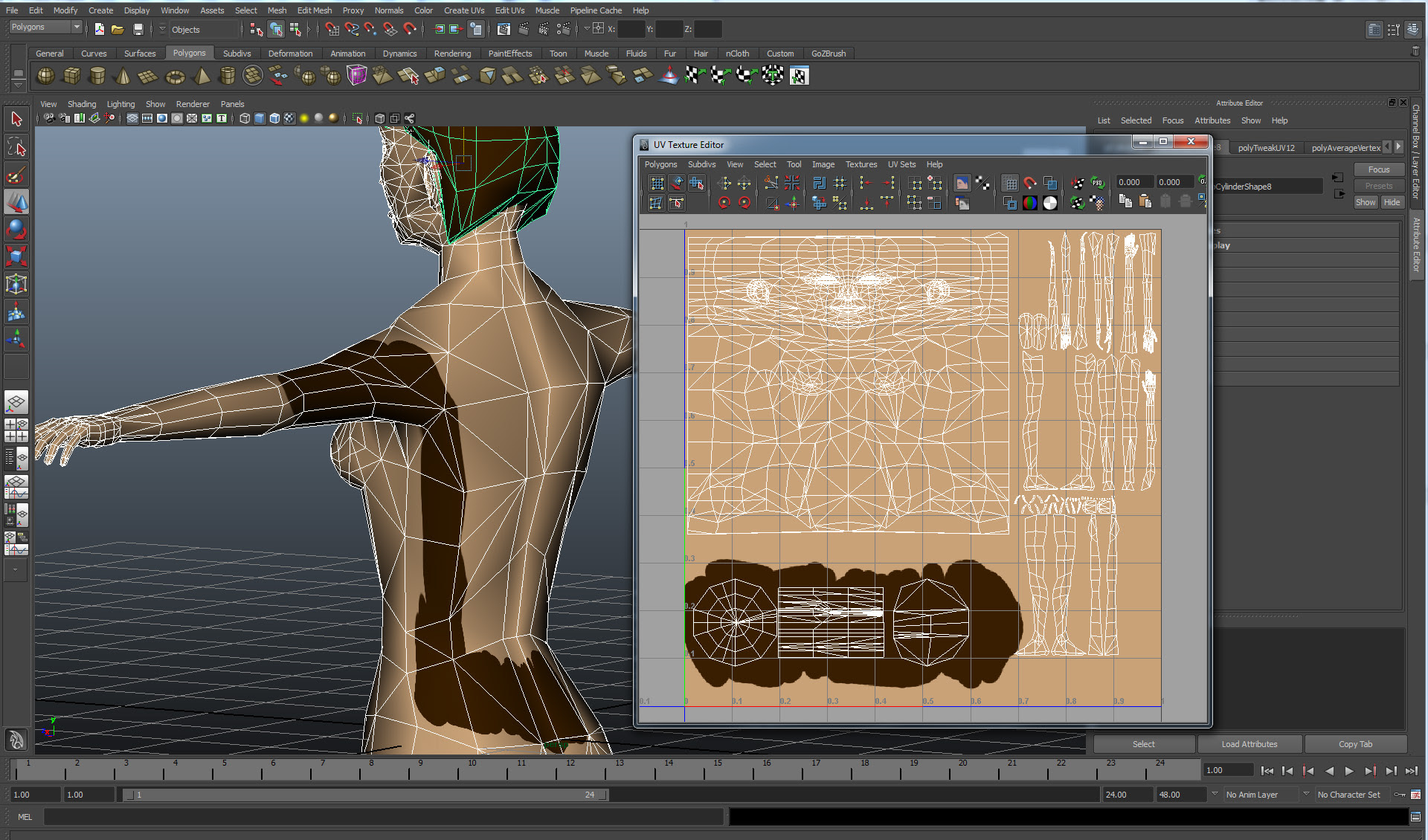Click the MEL command input field

(383, 817)
